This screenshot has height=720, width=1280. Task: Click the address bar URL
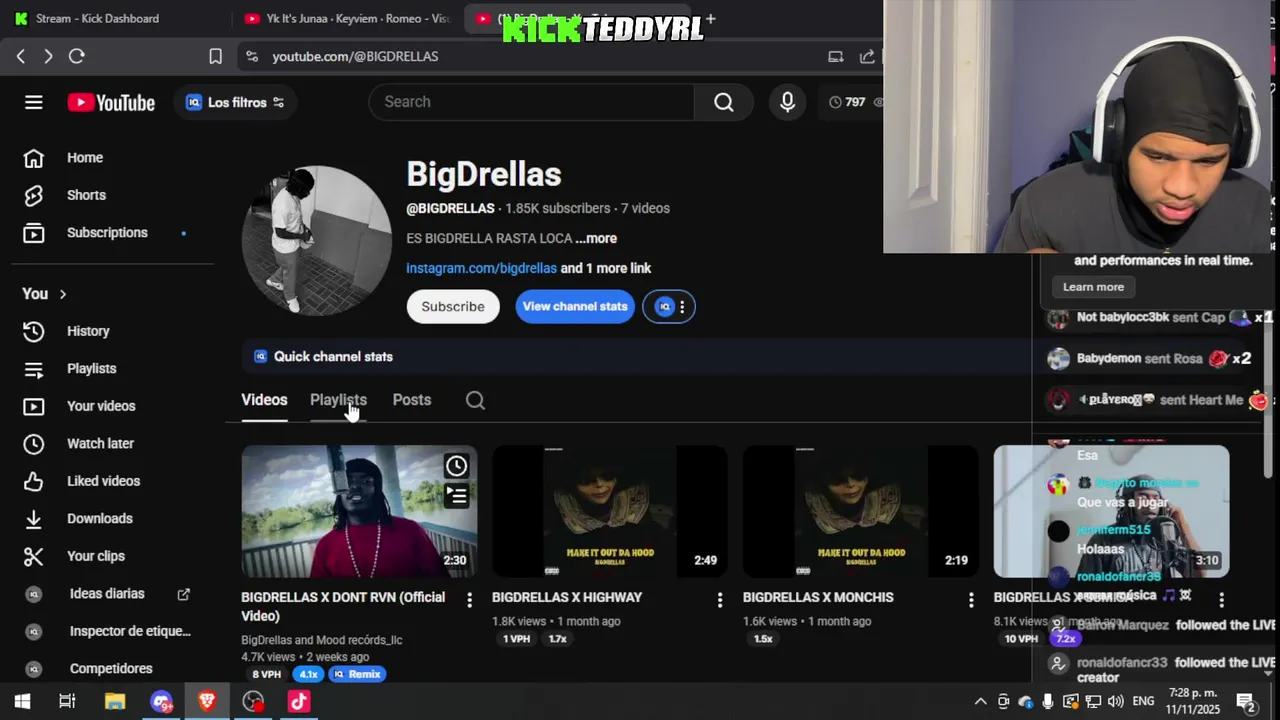(355, 56)
